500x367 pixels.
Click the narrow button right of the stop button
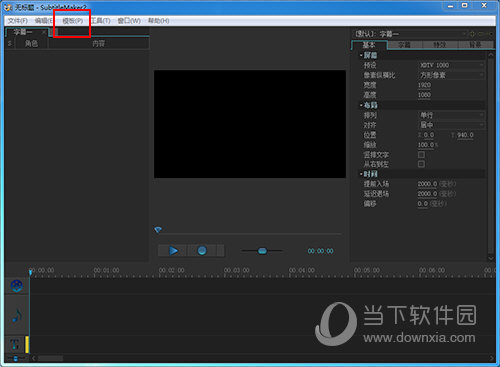coord(220,251)
